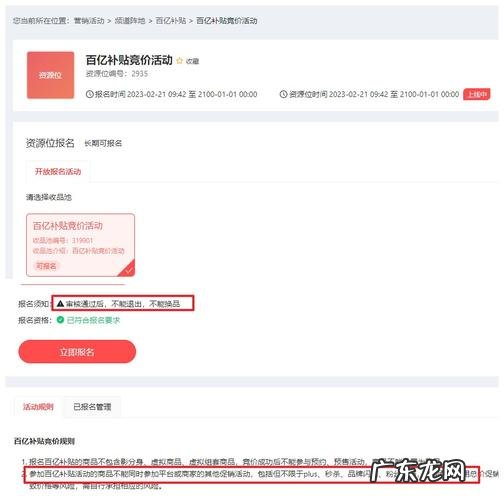The width and height of the screenshot is (504, 500).
Task: Click the 可报名 tag on the pool card
Action: [46, 266]
